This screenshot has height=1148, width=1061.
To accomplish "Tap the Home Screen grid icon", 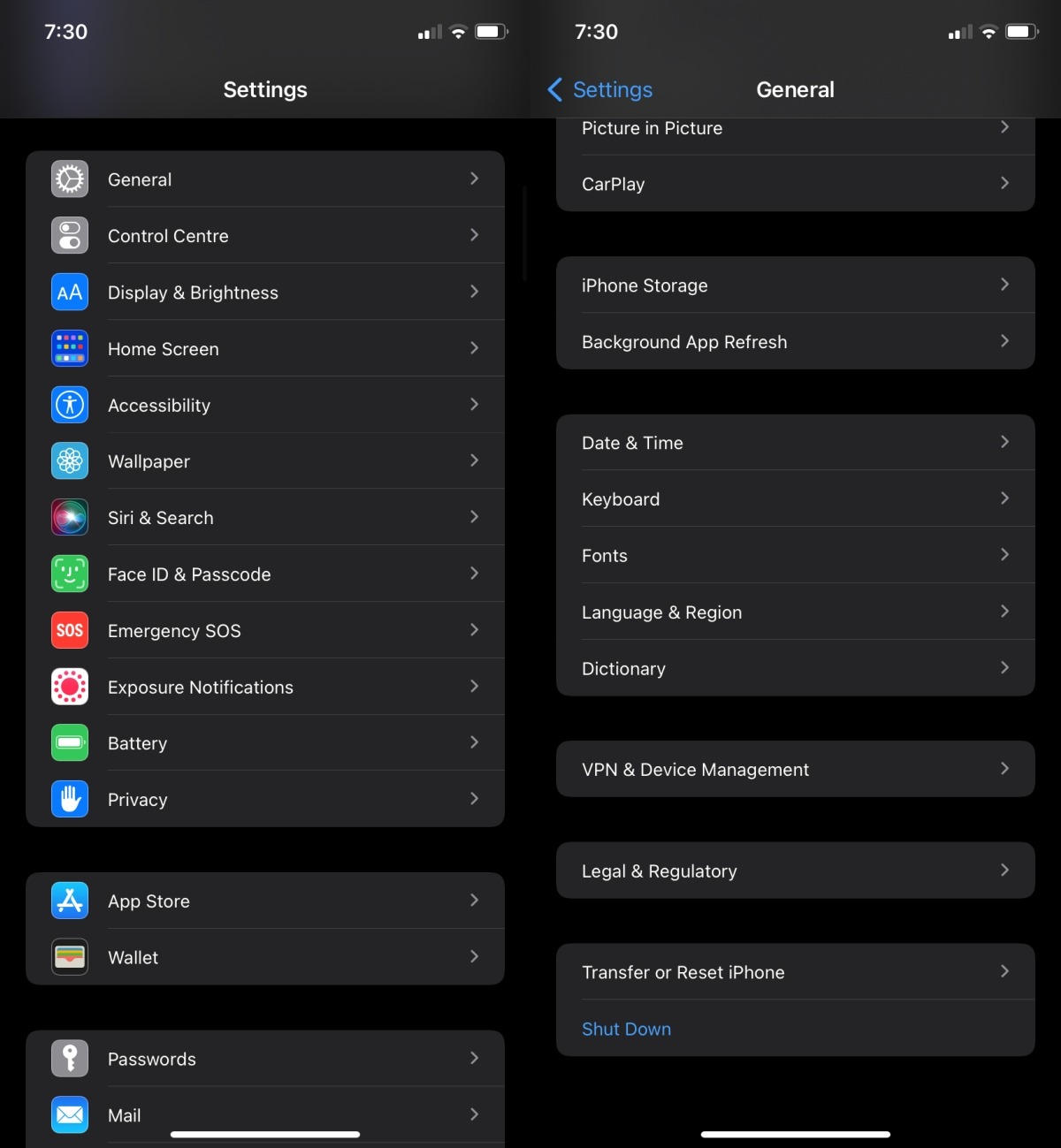I will (x=70, y=348).
